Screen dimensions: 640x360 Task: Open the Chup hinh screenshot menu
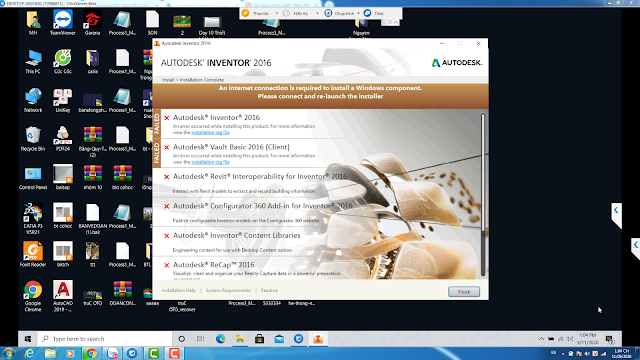342,13
